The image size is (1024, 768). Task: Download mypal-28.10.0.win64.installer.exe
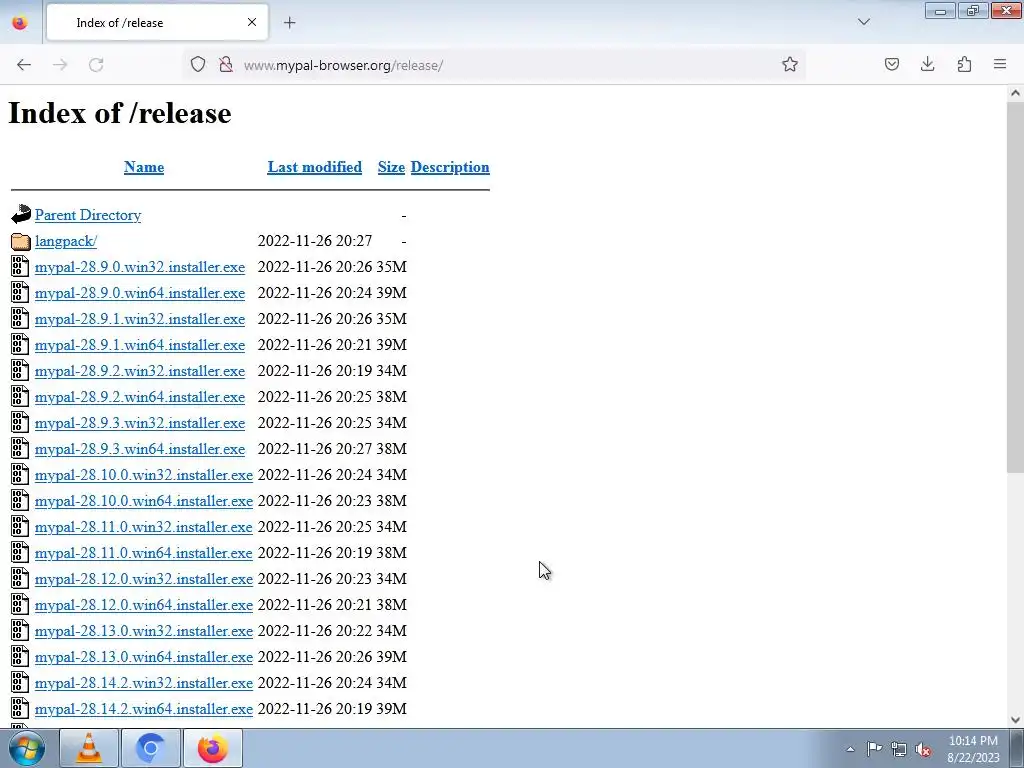pyautogui.click(x=144, y=501)
